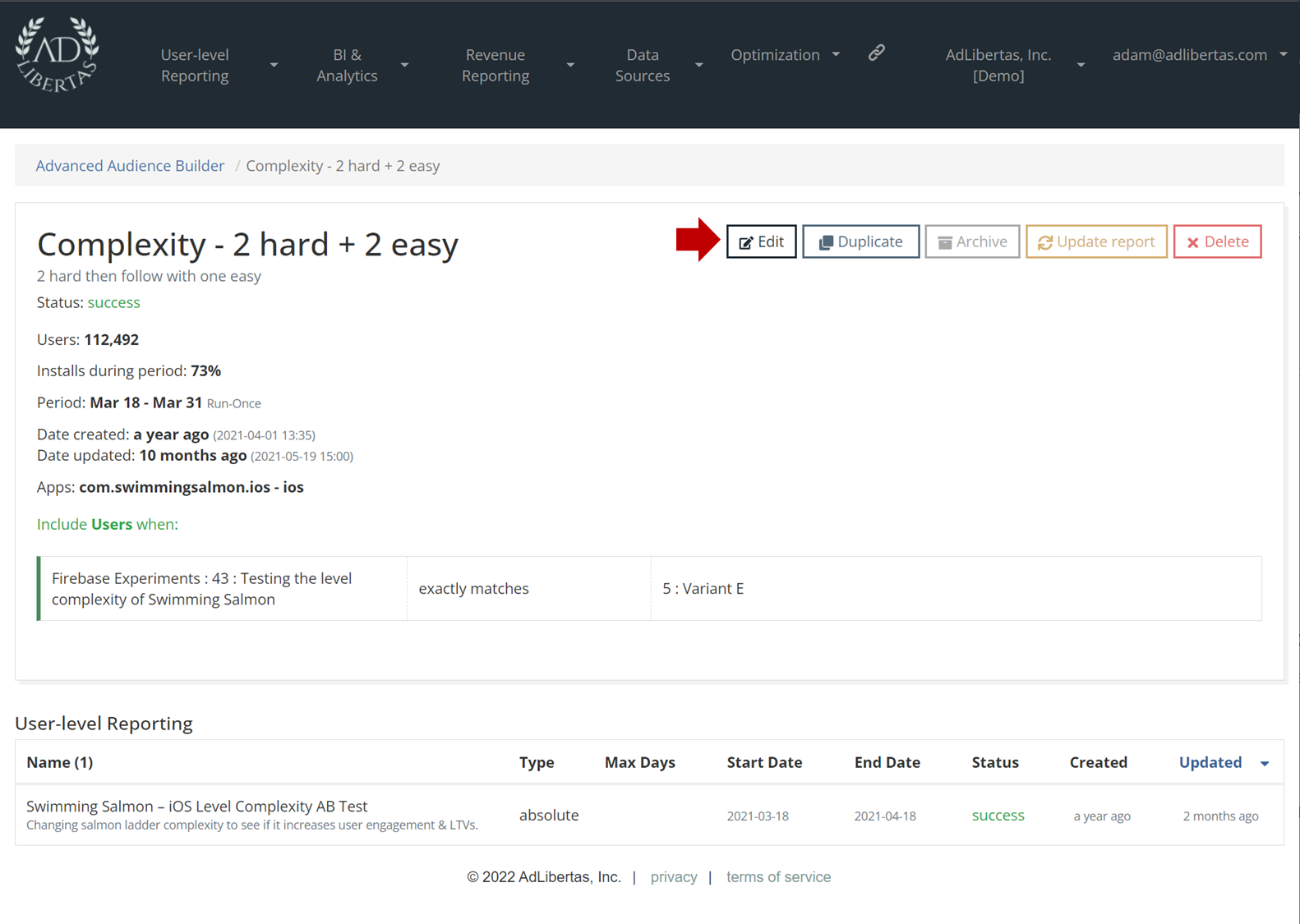This screenshot has height=924, width=1300.
Task: Go to Advanced Audience Builder breadcrumb
Action: coord(130,165)
